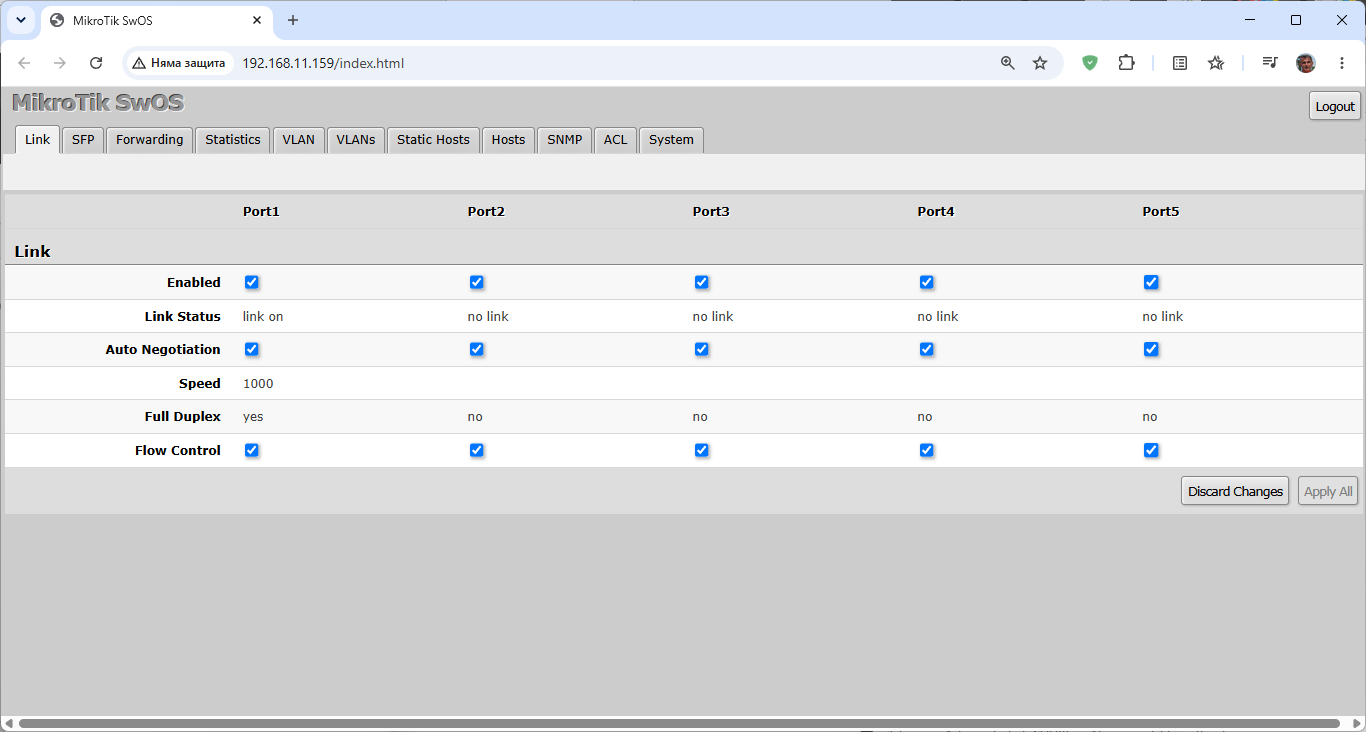Click the Apply All button
This screenshot has height=732, width=1366.
click(x=1328, y=491)
